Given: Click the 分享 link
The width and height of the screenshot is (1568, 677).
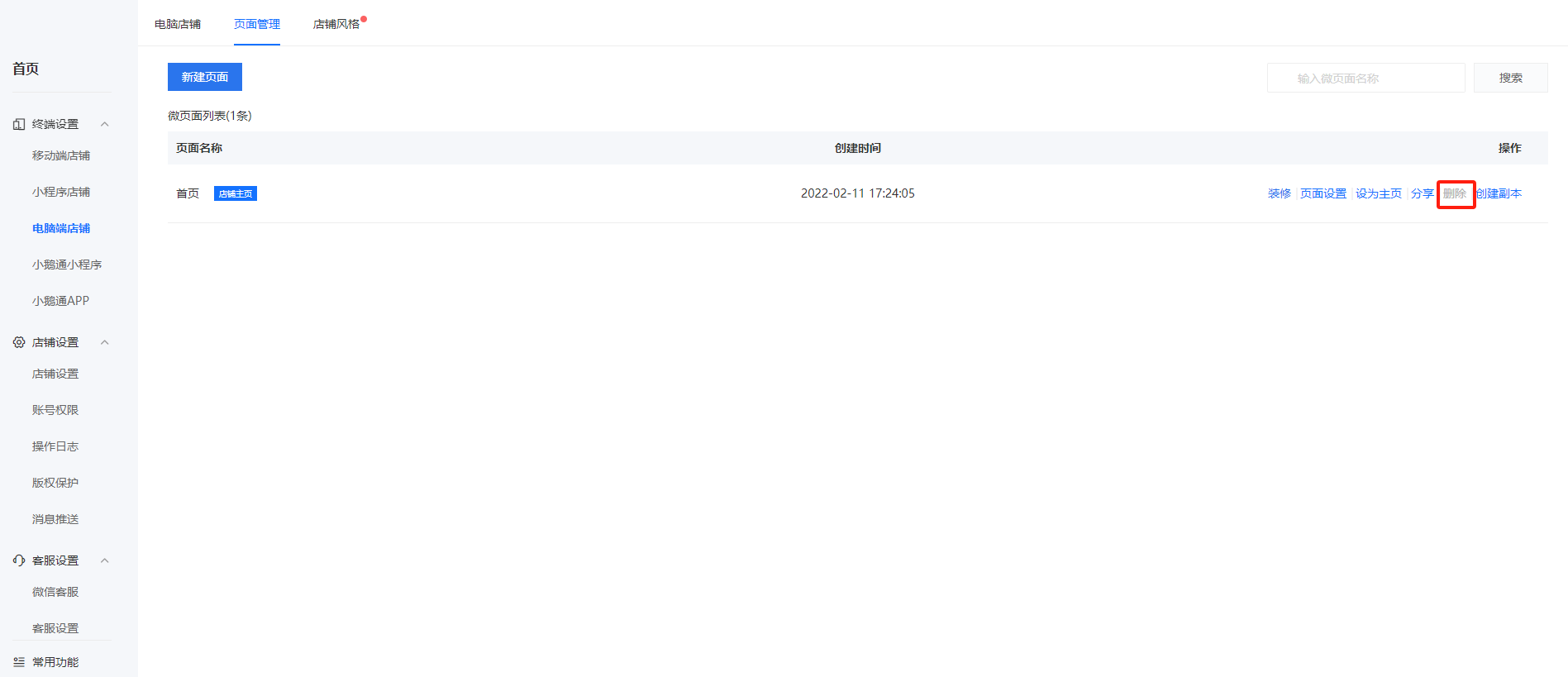Looking at the screenshot, I should [1423, 193].
